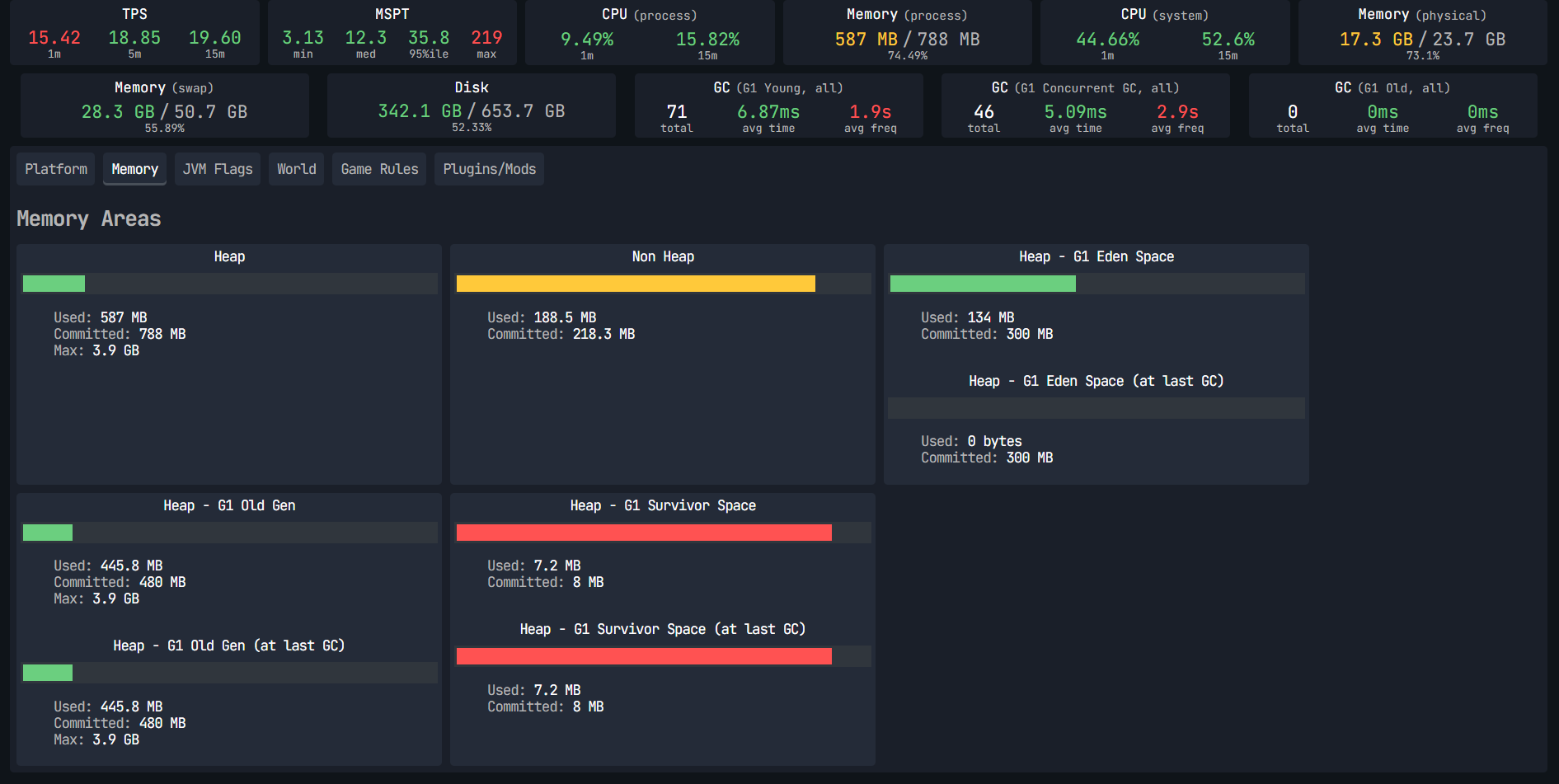Click the CPU (process) widget
The width and height of the screenshot is (1559, 784).
[x=650, y=33]
